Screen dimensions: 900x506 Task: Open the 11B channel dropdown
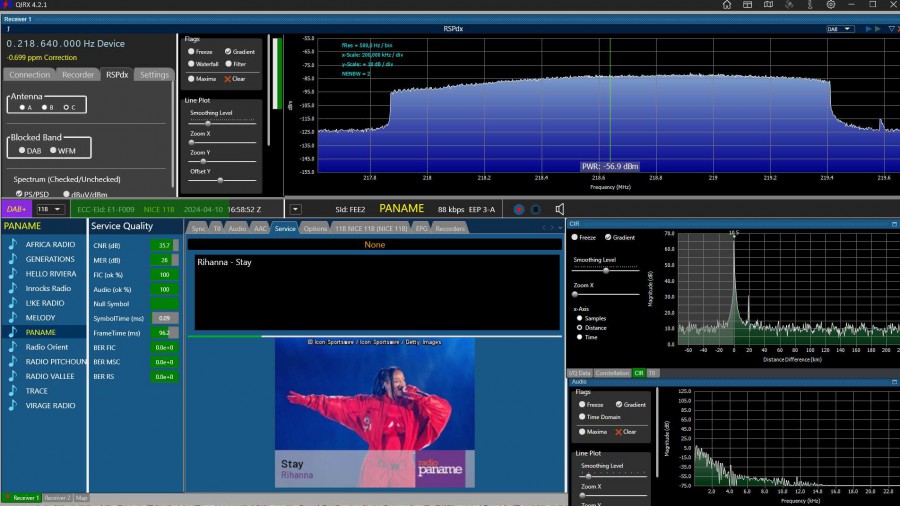pos(49,209)
